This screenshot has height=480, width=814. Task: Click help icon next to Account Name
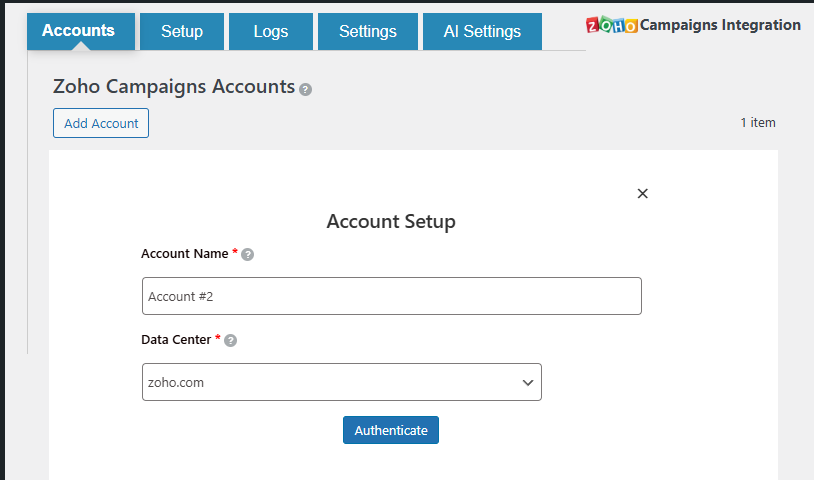(248, 255)
